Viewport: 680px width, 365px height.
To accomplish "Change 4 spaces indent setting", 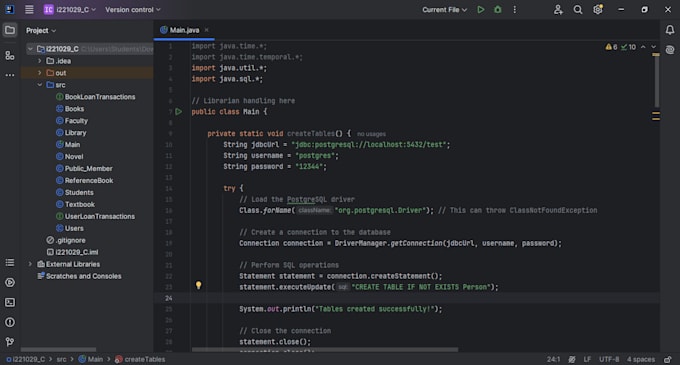I will click(x=641, y=359).
